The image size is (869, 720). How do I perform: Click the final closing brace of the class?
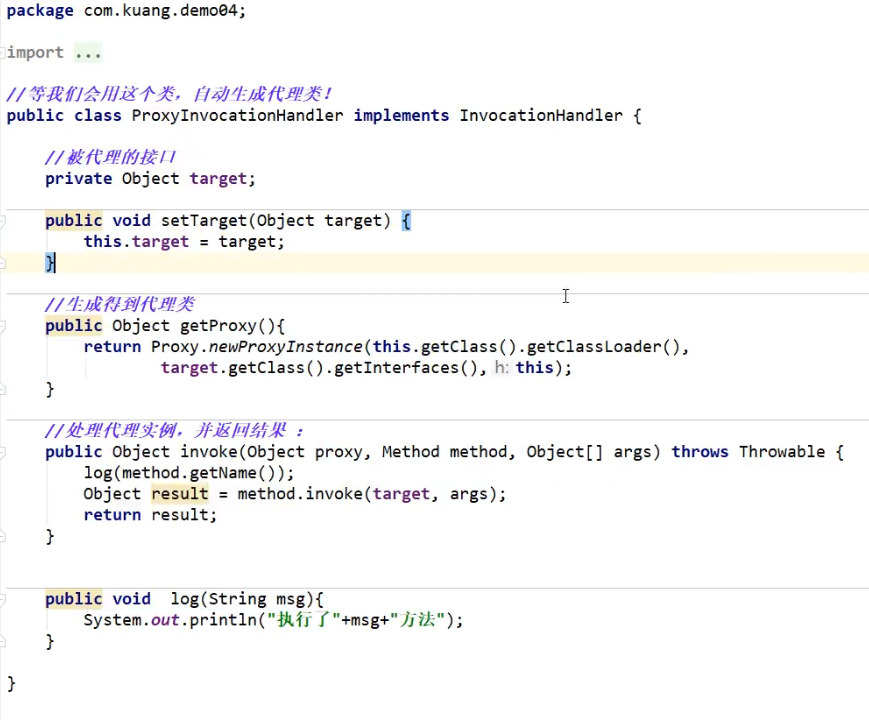pos(11,683)
